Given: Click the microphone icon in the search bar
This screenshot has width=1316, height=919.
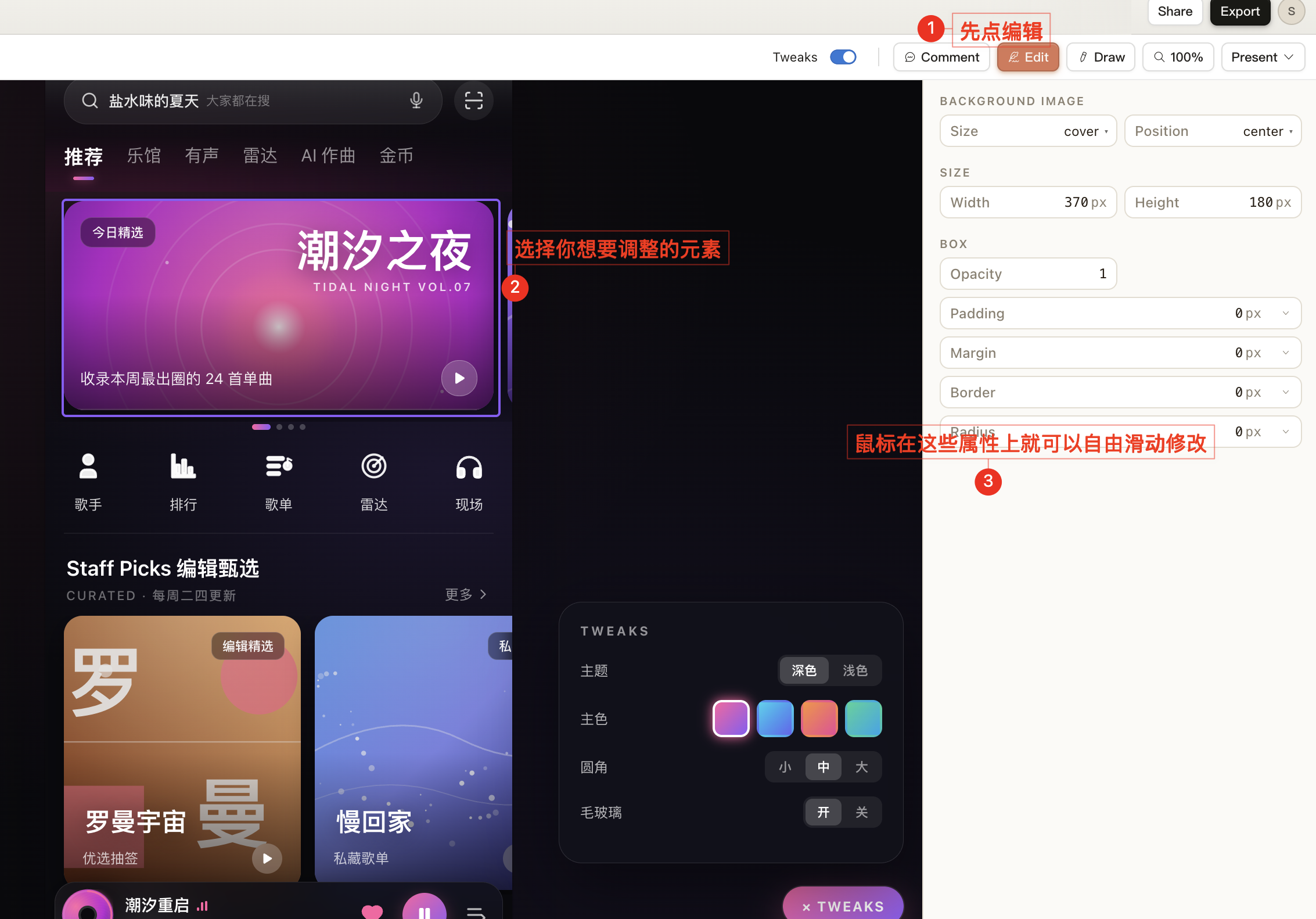Looking at the screenshot, I should tap(416, 100).
